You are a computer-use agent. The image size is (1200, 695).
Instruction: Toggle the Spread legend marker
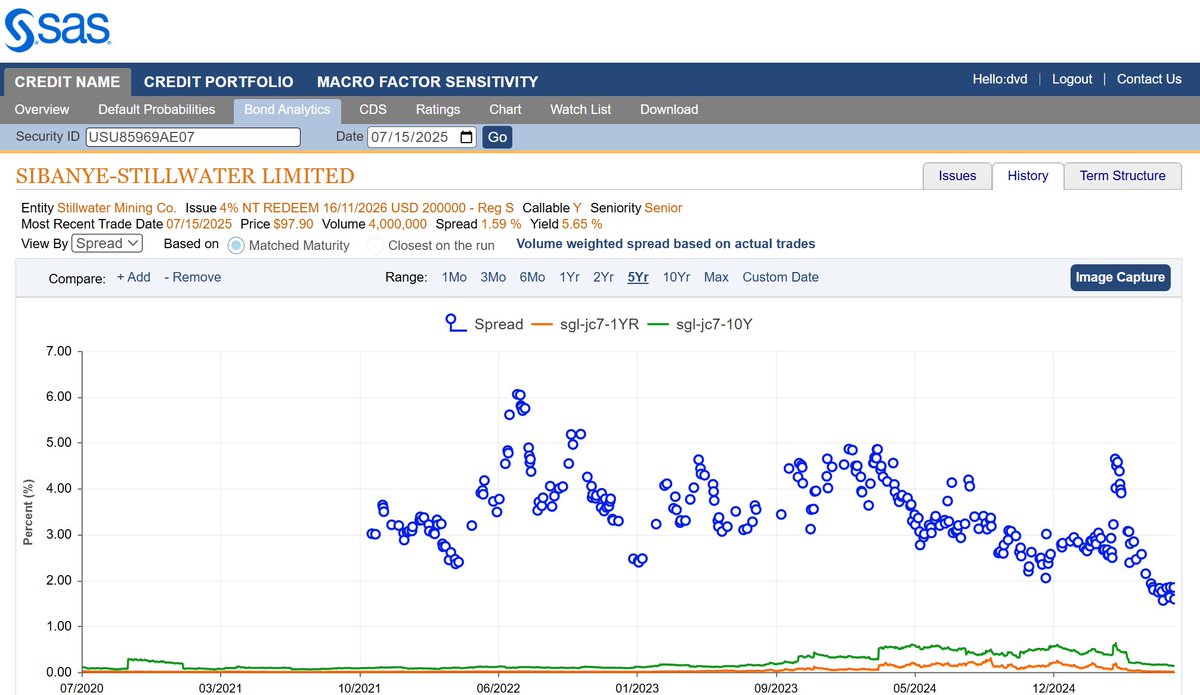tap(455, 323)
